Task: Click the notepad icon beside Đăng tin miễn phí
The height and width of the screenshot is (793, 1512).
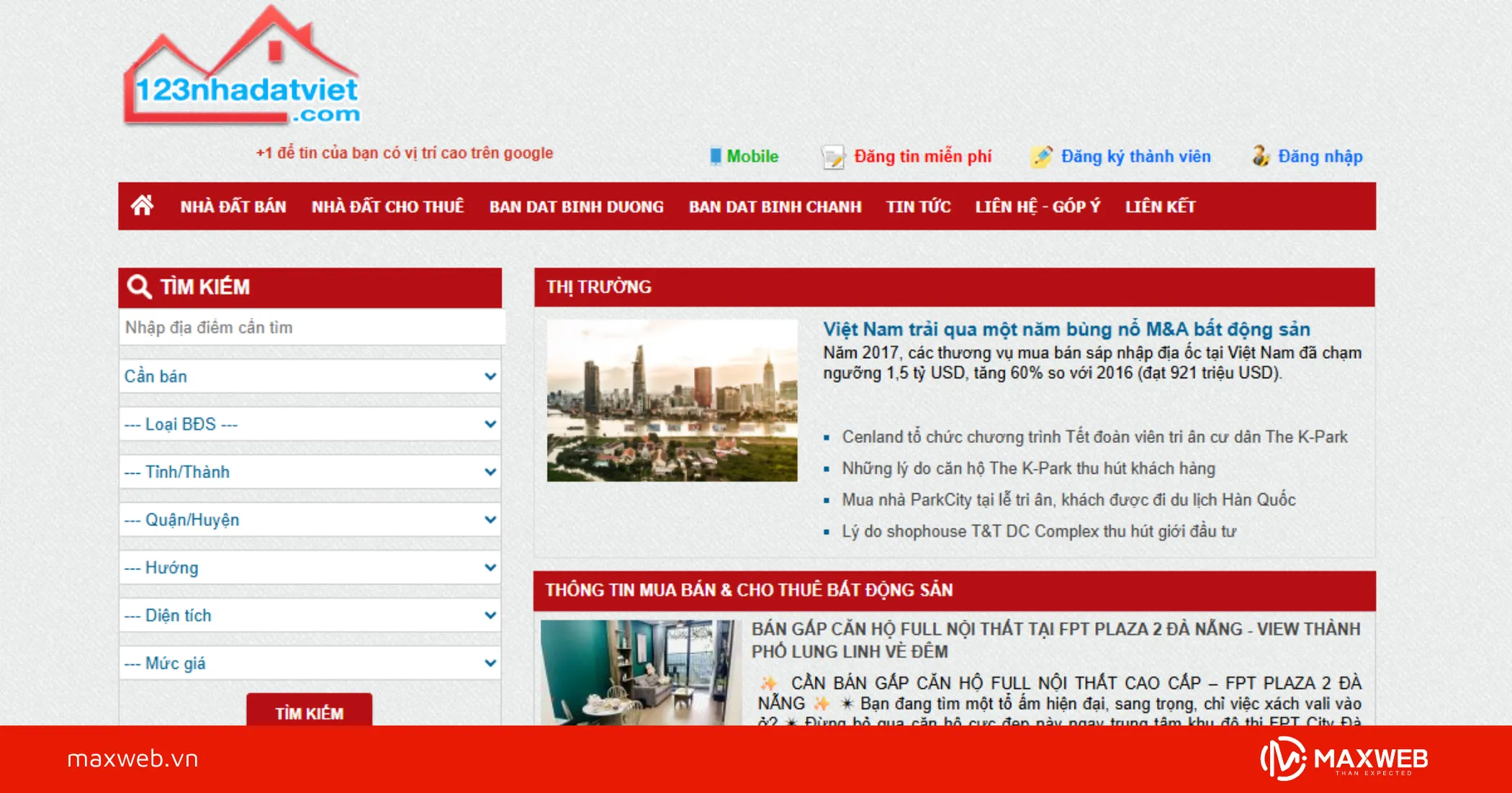Action: tap(833, 157)
